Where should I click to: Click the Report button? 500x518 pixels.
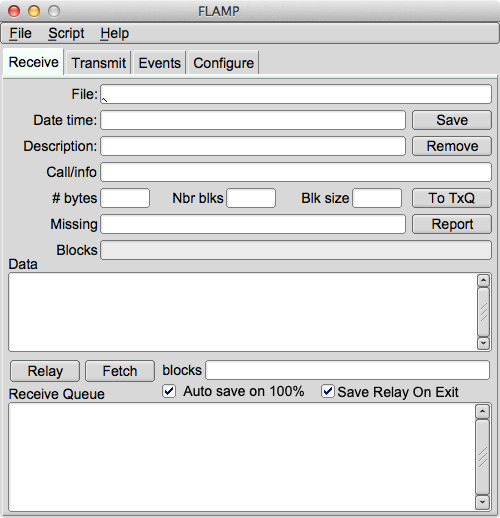[452, 224]
